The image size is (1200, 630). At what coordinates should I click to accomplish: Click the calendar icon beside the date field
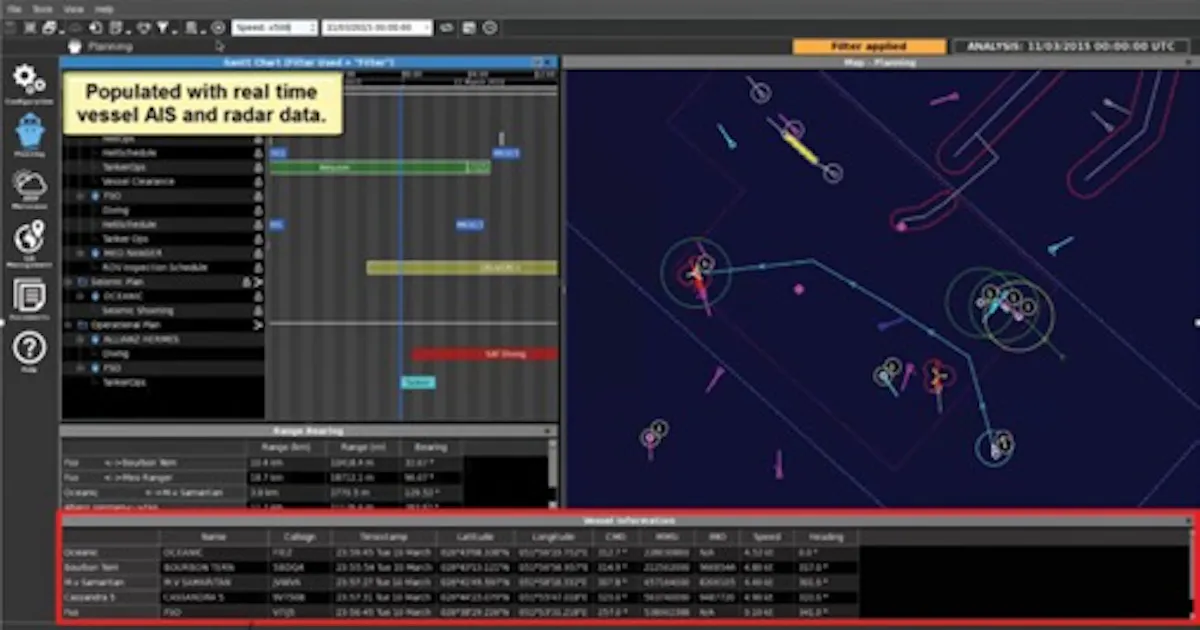tap(469, 27)
